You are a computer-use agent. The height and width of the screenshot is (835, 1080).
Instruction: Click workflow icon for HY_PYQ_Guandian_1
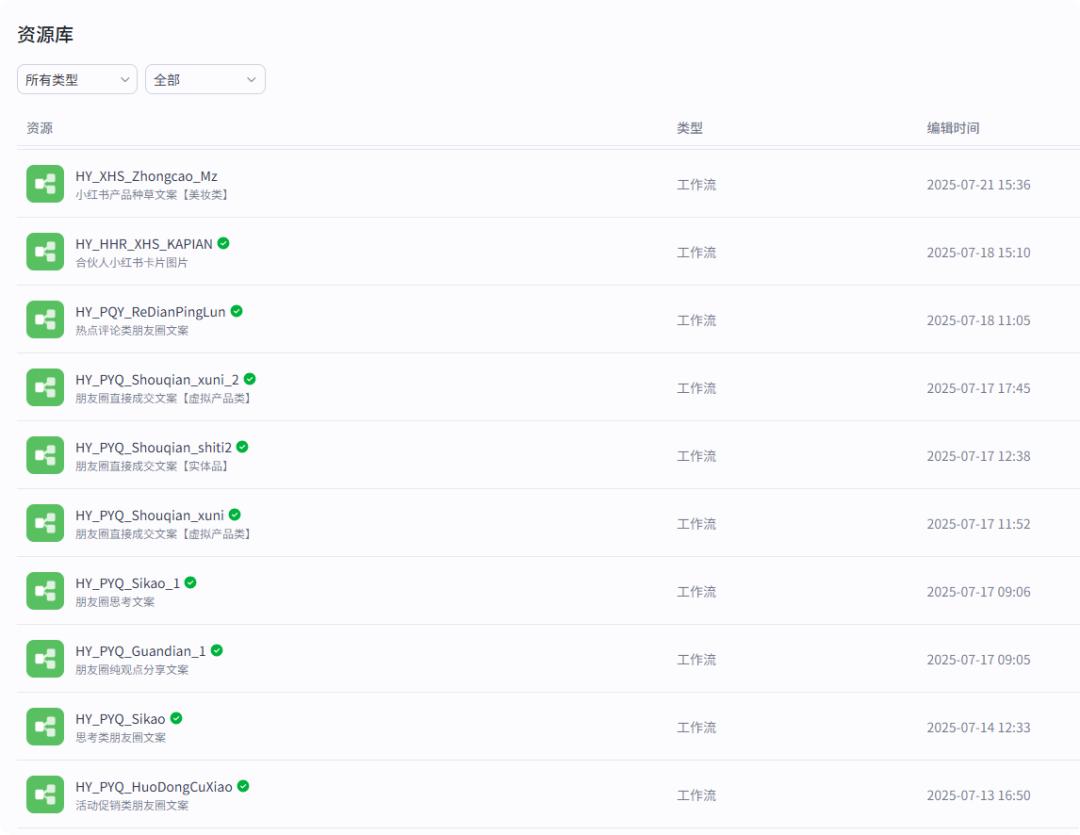(x=45, y=659)
